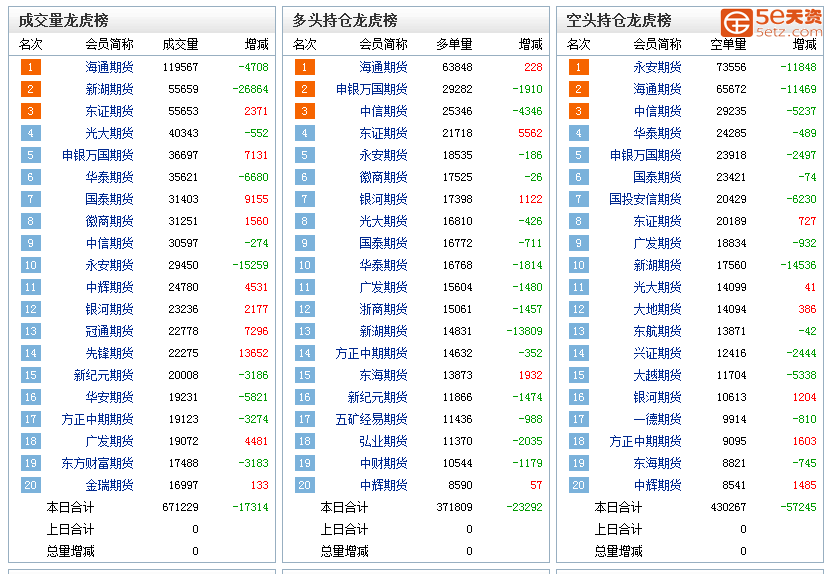Click change value 5562

(530, 133)
